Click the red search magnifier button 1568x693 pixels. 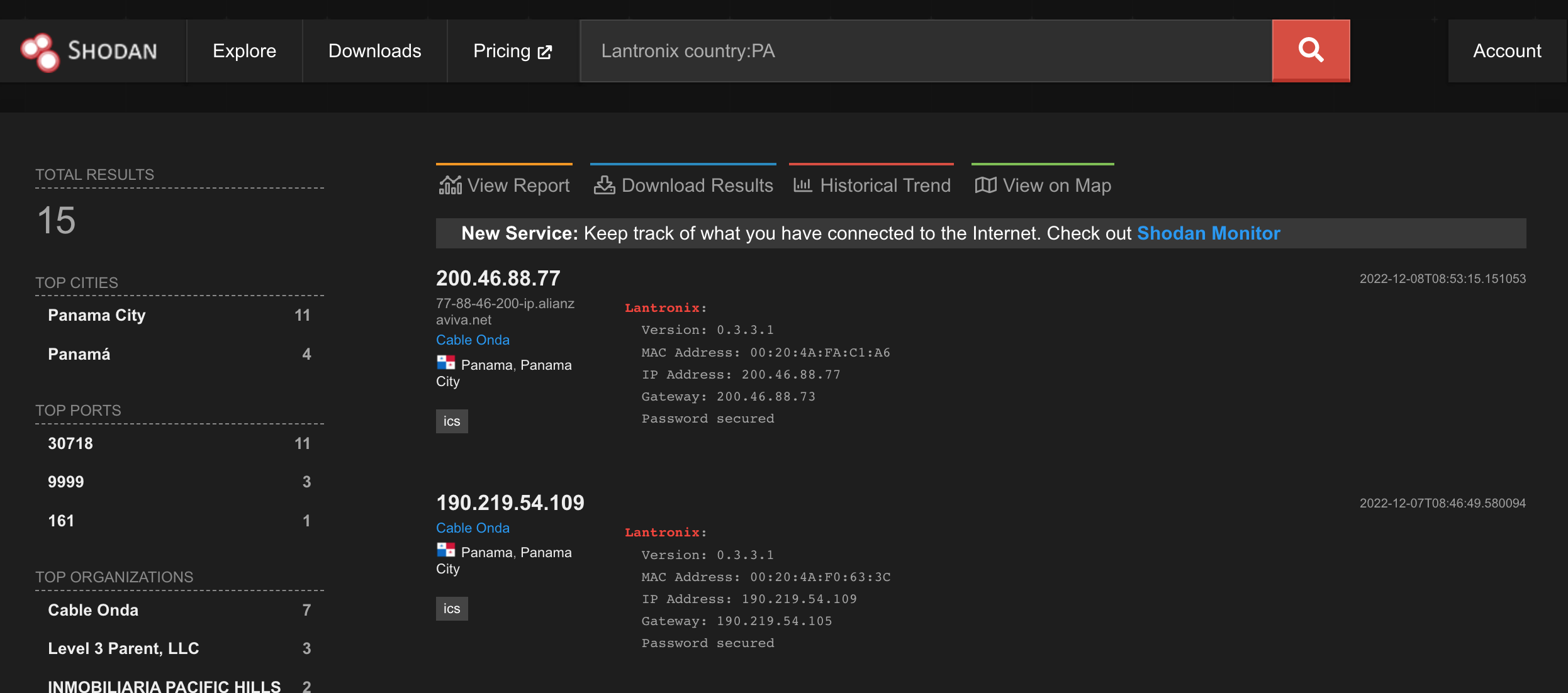[1311, 50]
